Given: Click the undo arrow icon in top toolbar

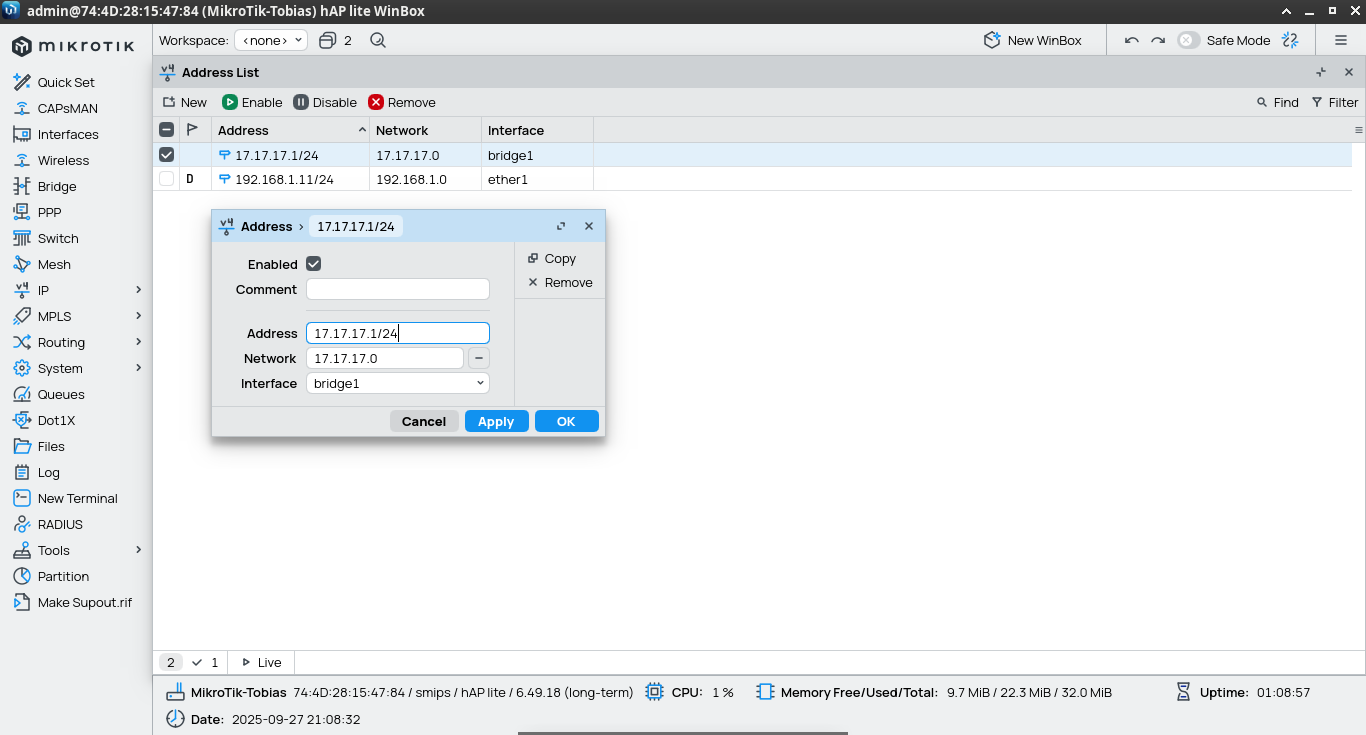Looking at the screenshot, I should pos(1132,41).
